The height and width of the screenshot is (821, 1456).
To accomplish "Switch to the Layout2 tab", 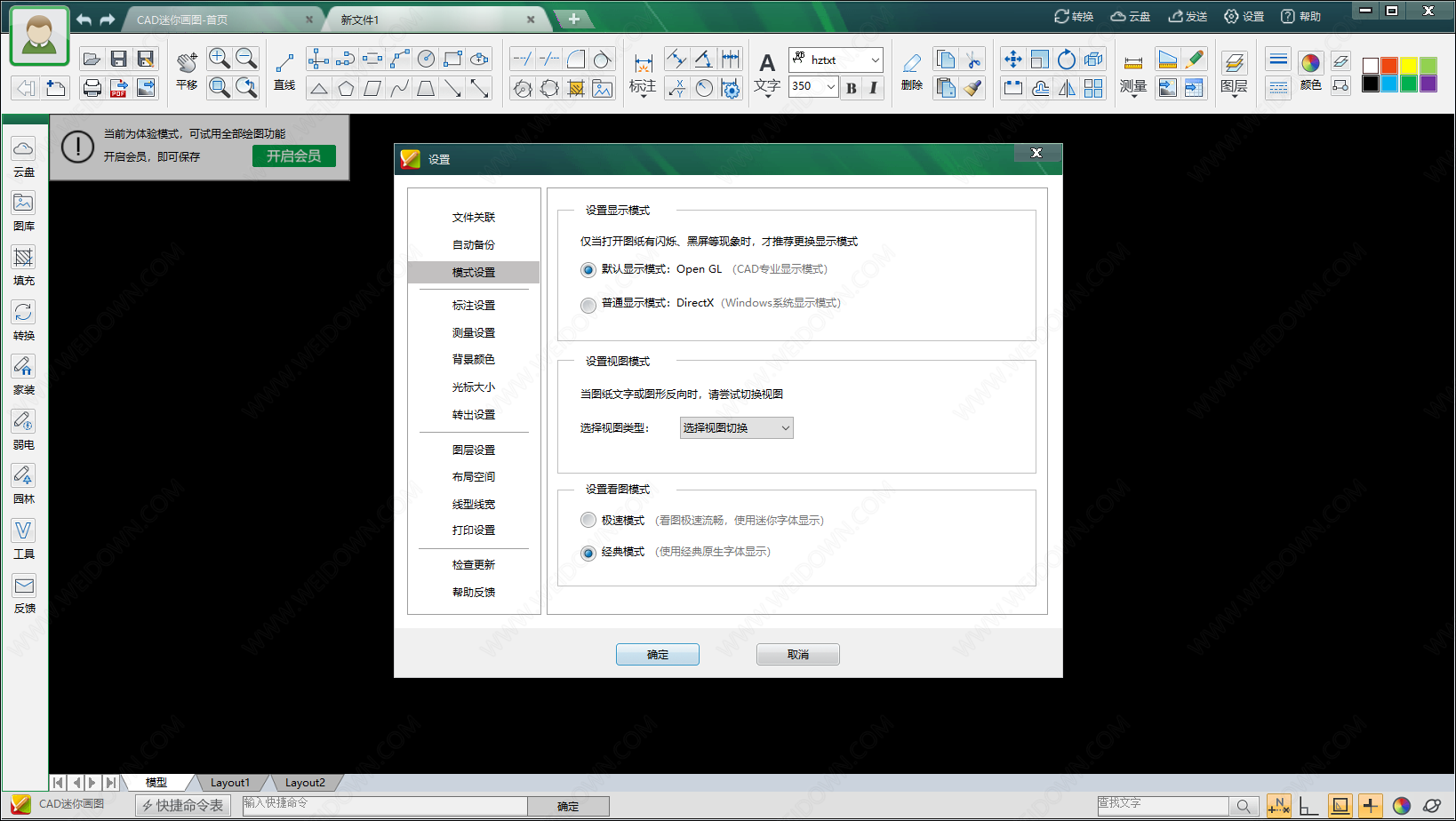I will [305, 783].
